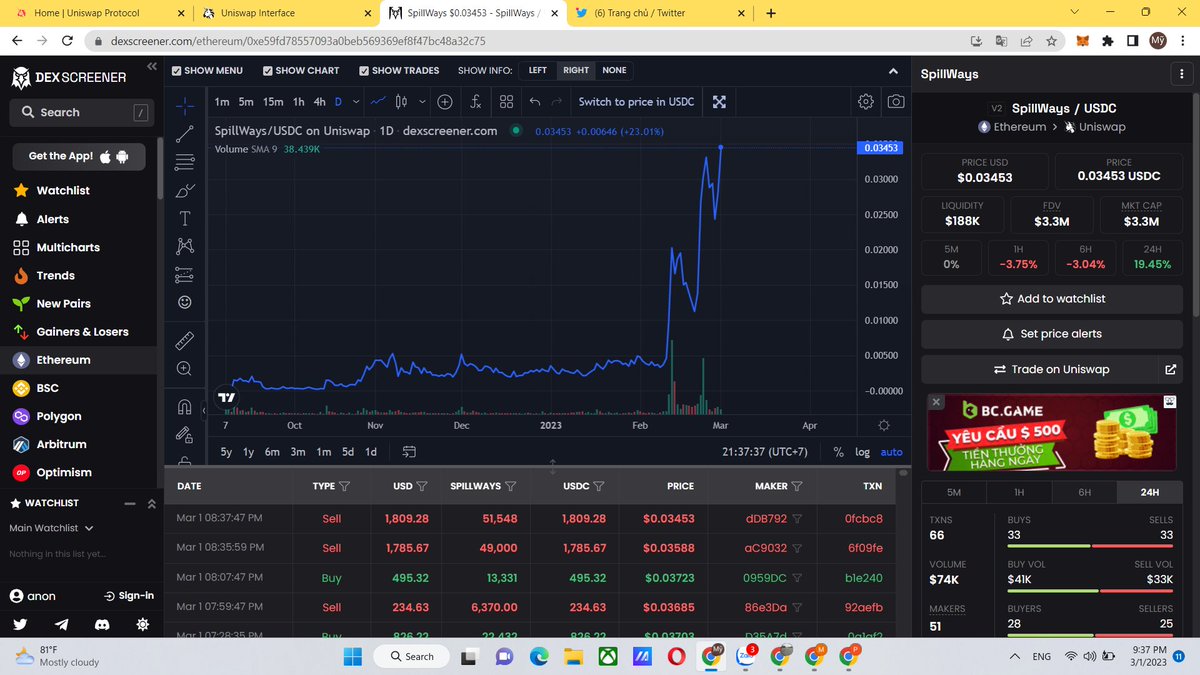This screenshot has width=1200, height=675.
Task: Select the 6H stats tab on right panel
Action: coord(1084,492)
